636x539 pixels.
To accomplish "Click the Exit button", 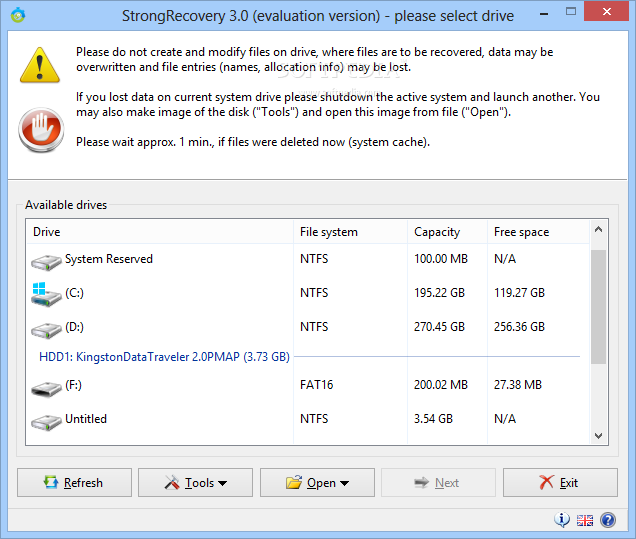I will click(560, 483).
